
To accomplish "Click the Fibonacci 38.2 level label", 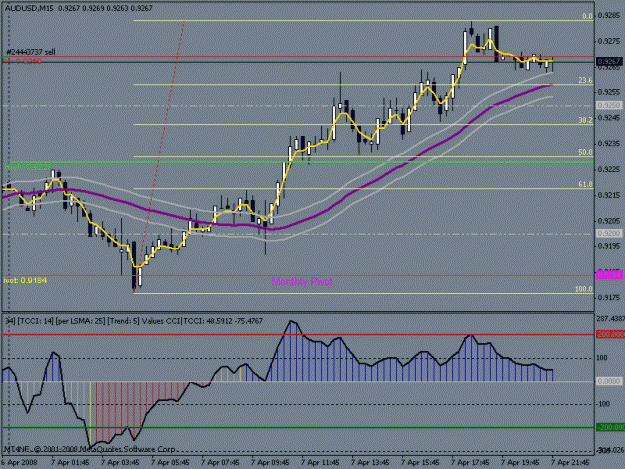I will tap(585, 120).
